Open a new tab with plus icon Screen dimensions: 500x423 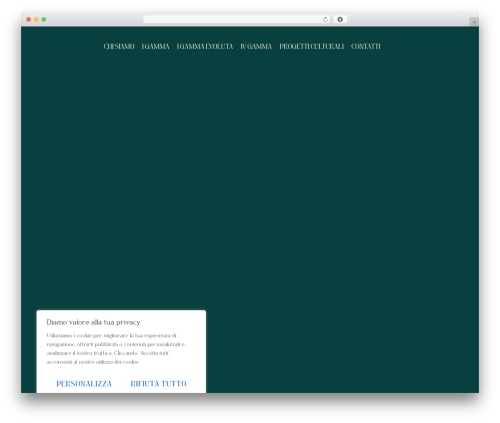pyautogui.click(x=474, y=22)
